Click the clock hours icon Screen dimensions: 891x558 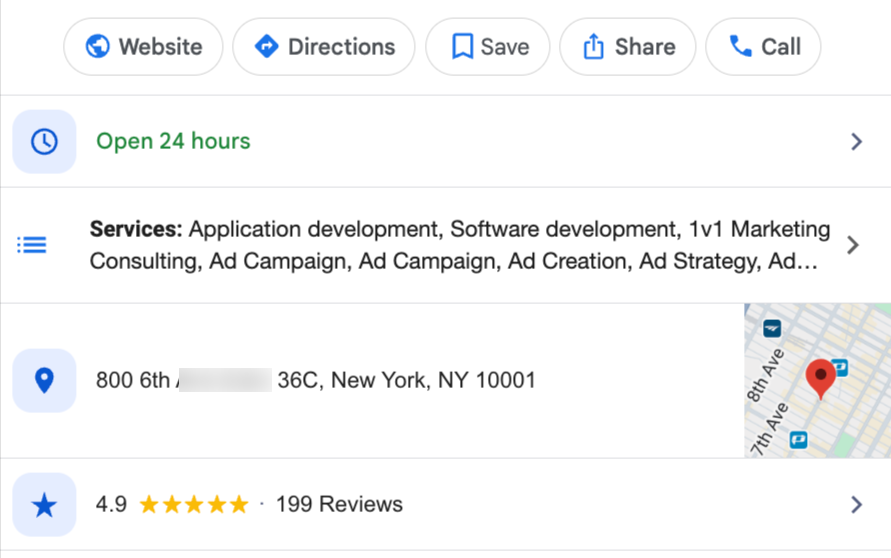tap(44, 141)
